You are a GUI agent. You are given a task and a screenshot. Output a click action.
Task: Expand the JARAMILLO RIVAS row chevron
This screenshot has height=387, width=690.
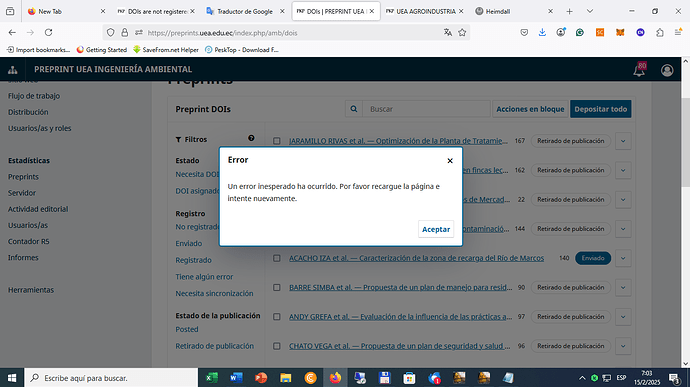623,141
